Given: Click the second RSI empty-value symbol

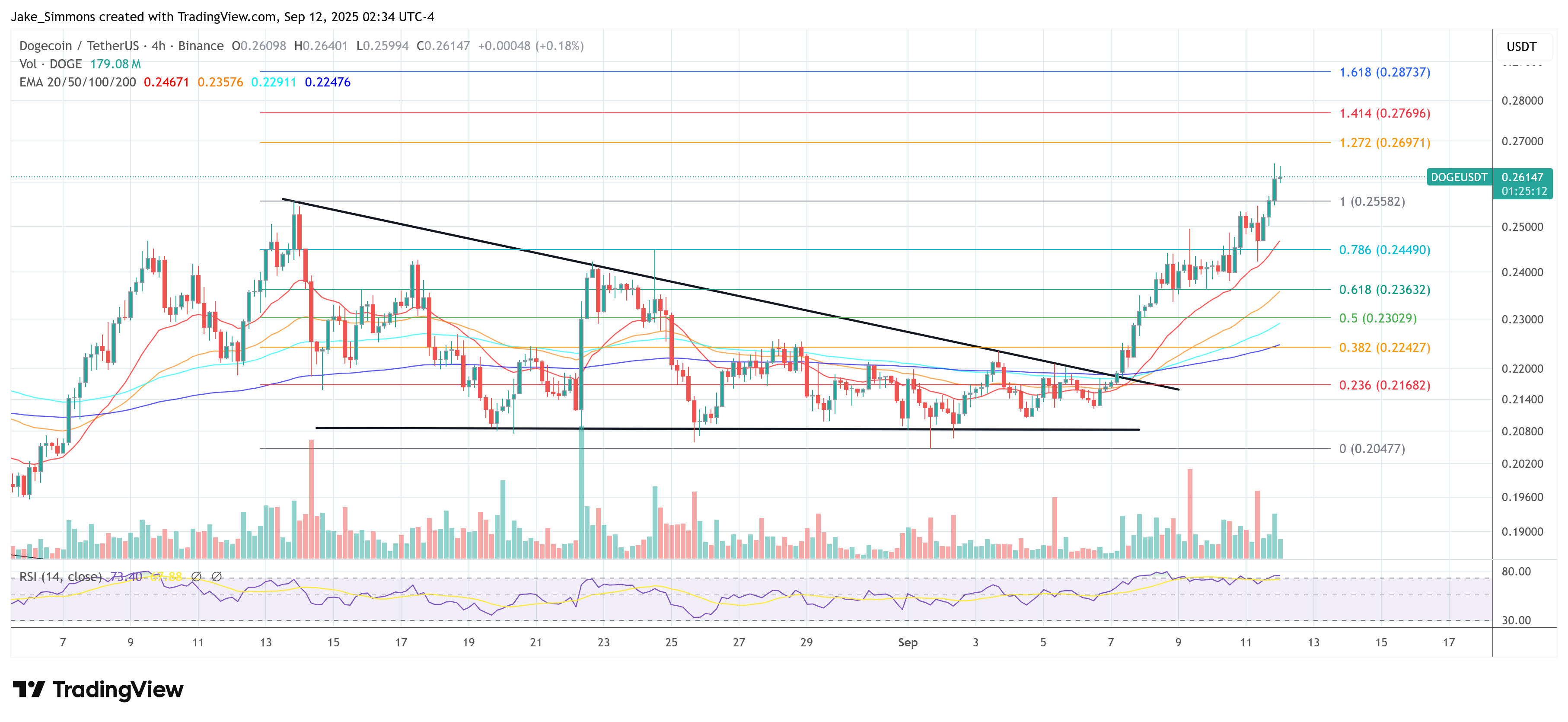Looking at the screenshot, I should (x=216, y=576).
